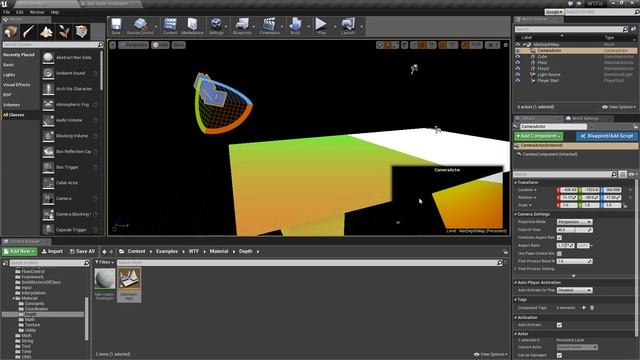Open the Projection Mode dropdown

point(574,222)
